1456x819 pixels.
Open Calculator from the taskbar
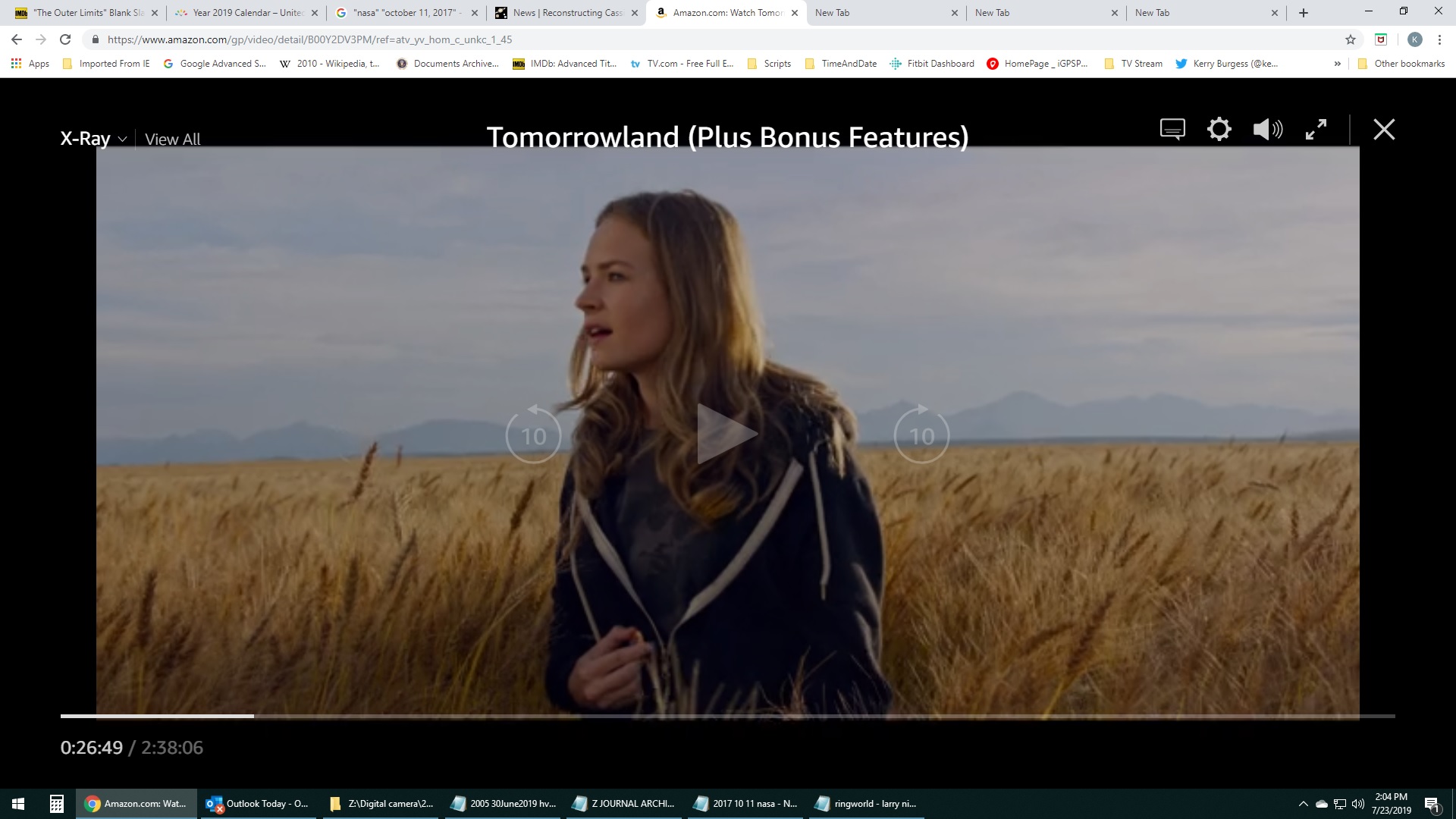click(56, 804)
